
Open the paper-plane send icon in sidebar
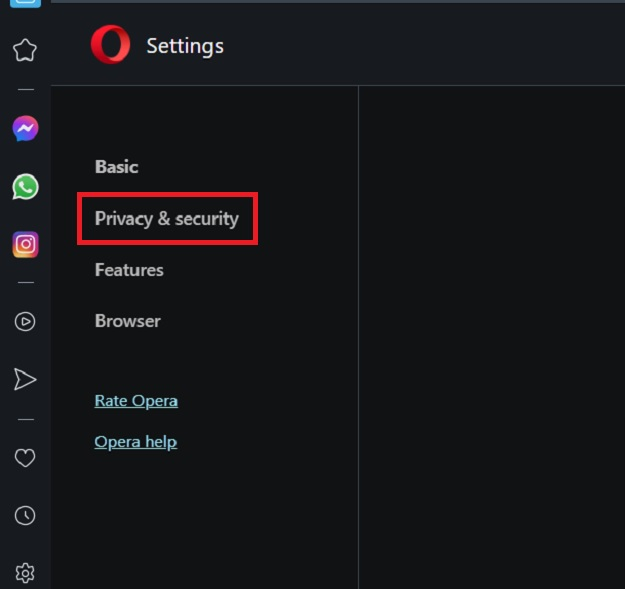pyautogui.click(x=25, y=379)
